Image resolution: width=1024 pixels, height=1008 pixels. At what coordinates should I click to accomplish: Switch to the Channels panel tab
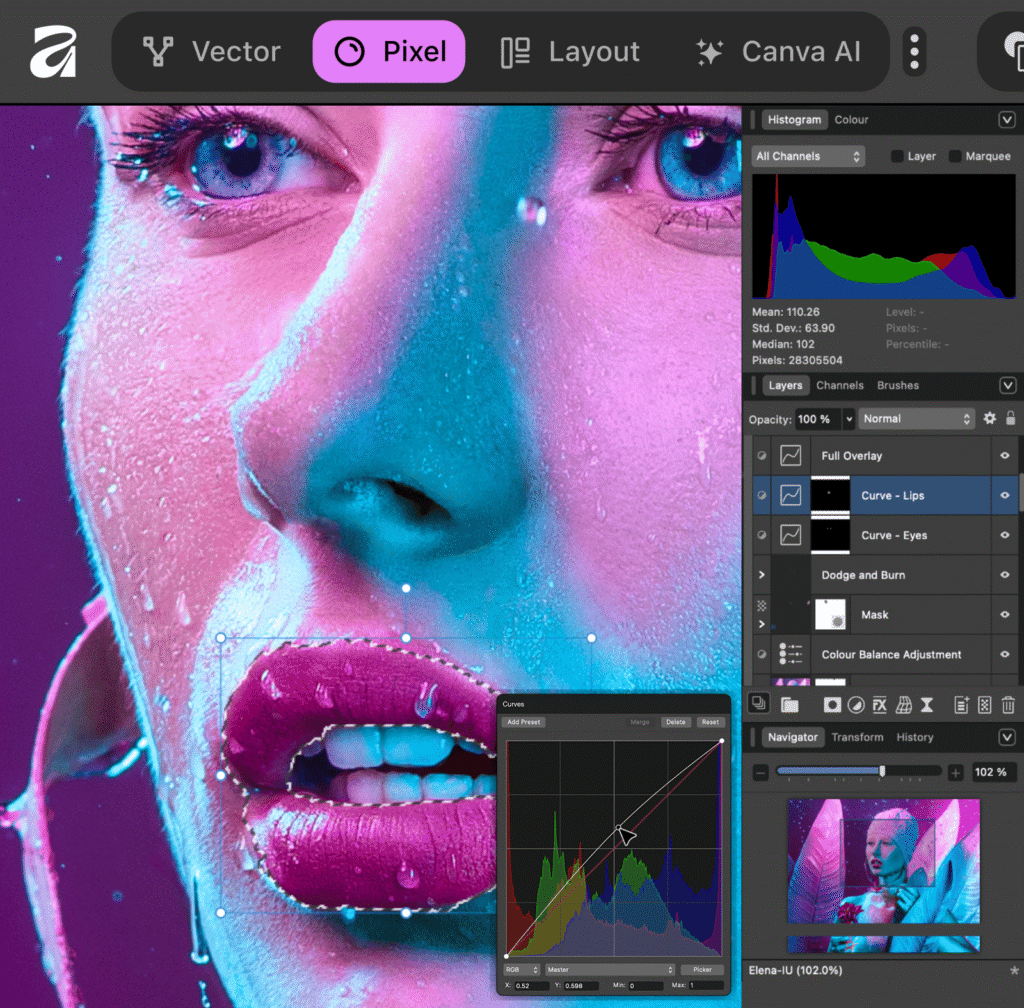pos(839,385)
